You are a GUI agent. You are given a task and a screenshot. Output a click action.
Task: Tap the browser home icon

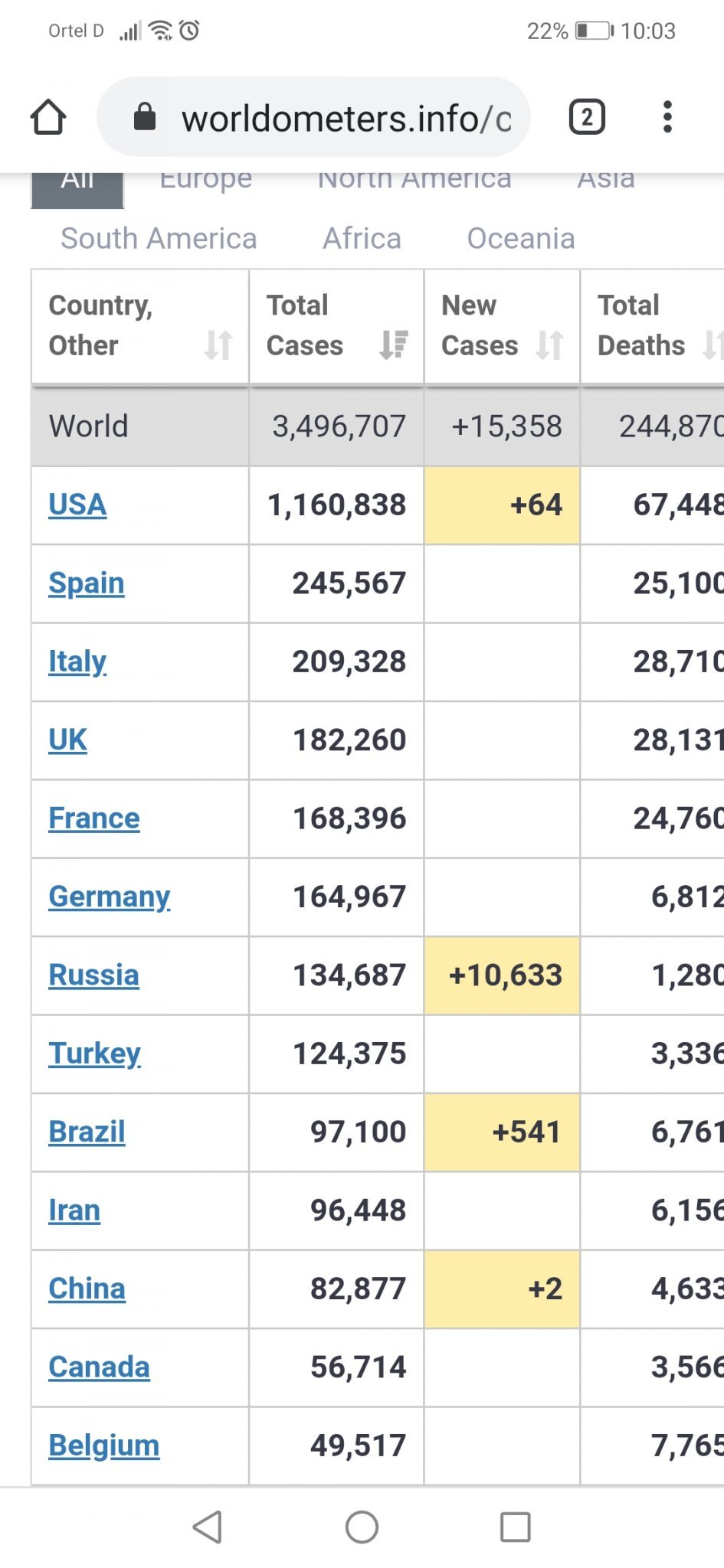coord(48,118)
